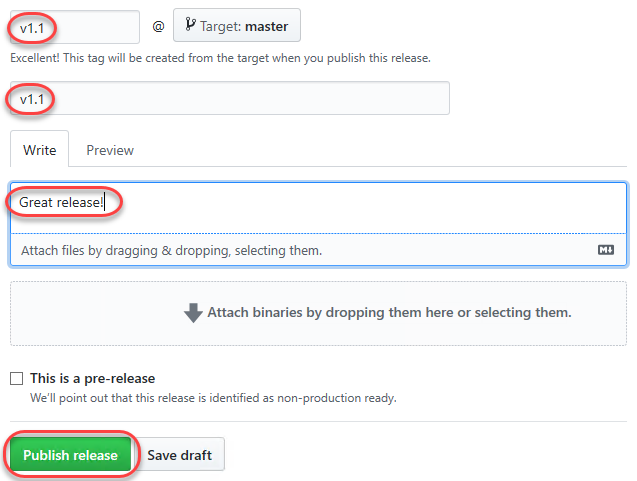Click the tag creation hint message

click(220, 58)
